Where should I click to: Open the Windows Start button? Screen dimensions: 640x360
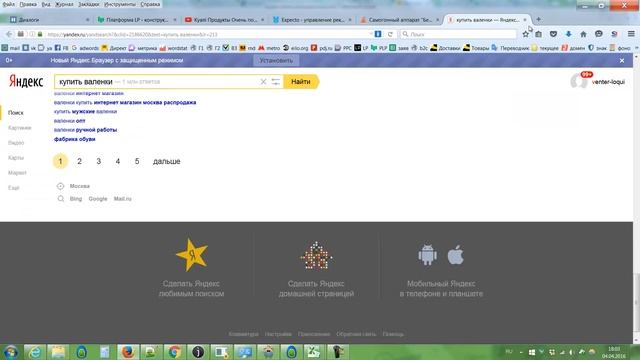click(11, 352)
